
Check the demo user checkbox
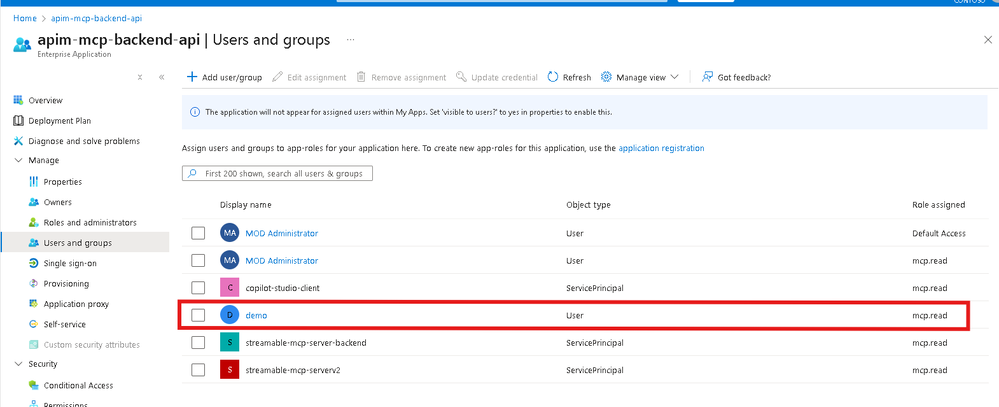click(x=198, y=315)
